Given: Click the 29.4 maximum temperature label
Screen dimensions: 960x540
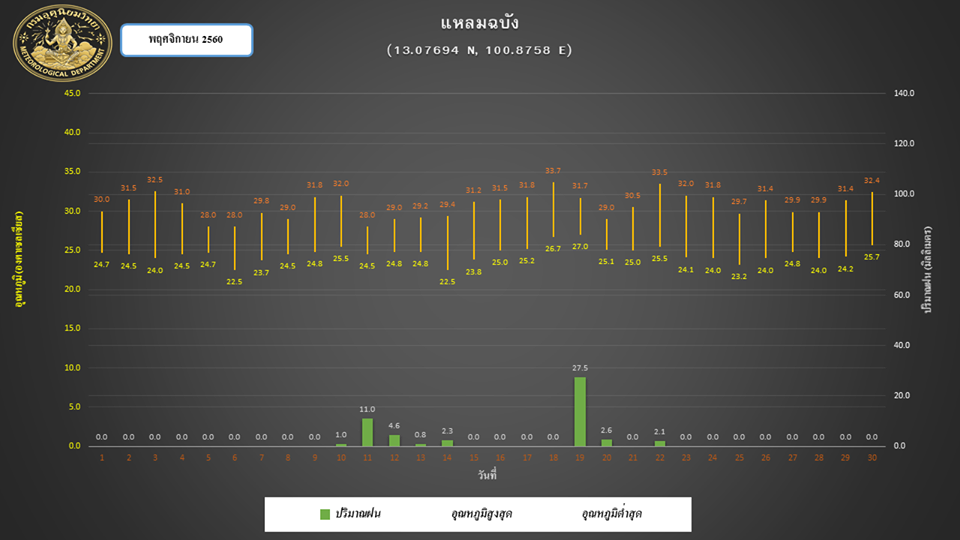Looking at the screenshot, I should [447, 204].
